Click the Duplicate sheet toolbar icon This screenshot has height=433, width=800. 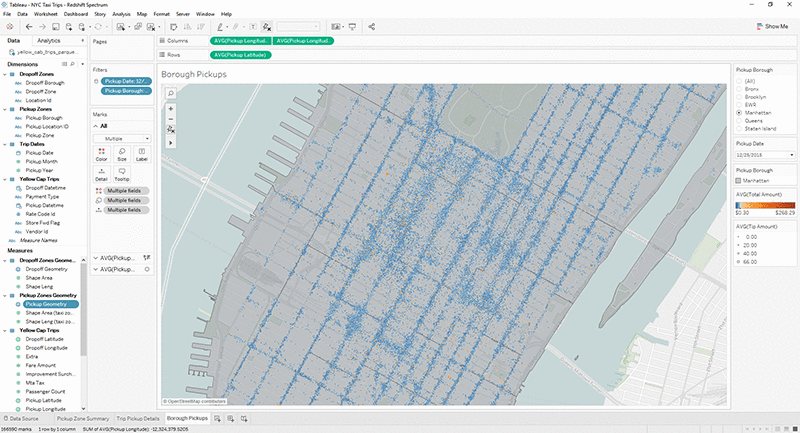tap(138, 27)
